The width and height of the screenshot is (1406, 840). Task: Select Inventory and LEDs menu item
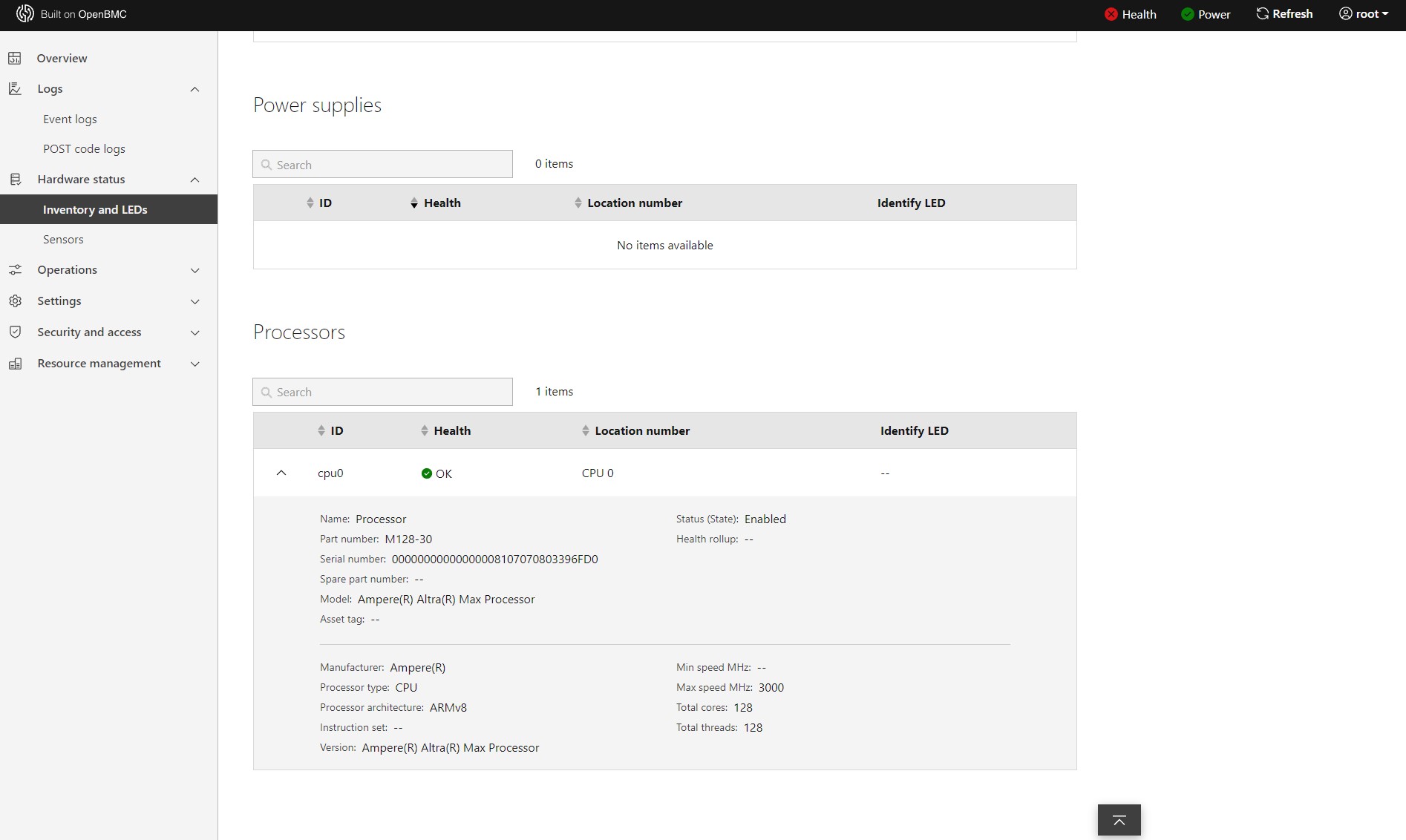pyautogui.click(x=95, y=209)
